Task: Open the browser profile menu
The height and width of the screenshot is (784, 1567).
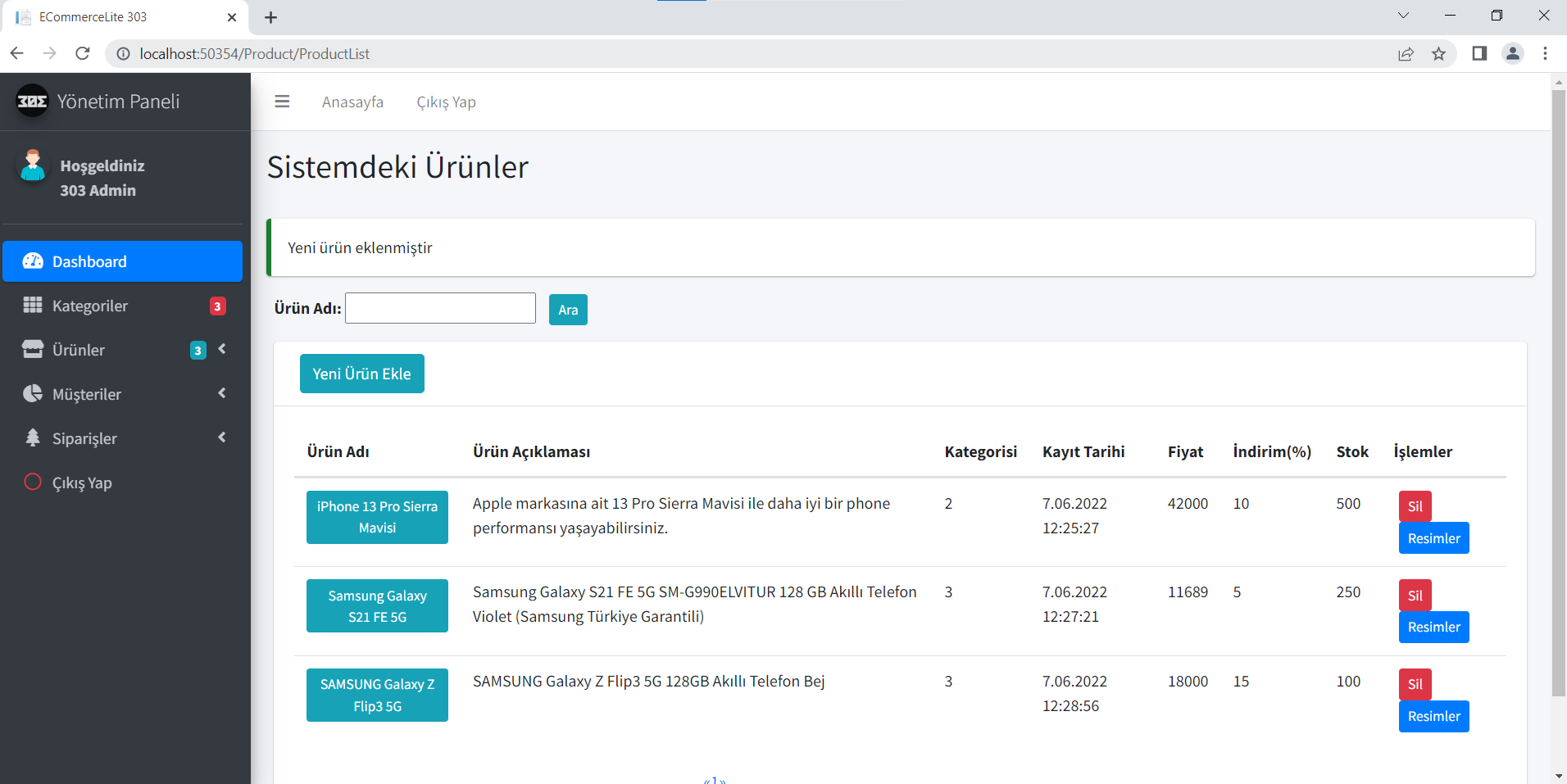Action: click(1513, 53)
